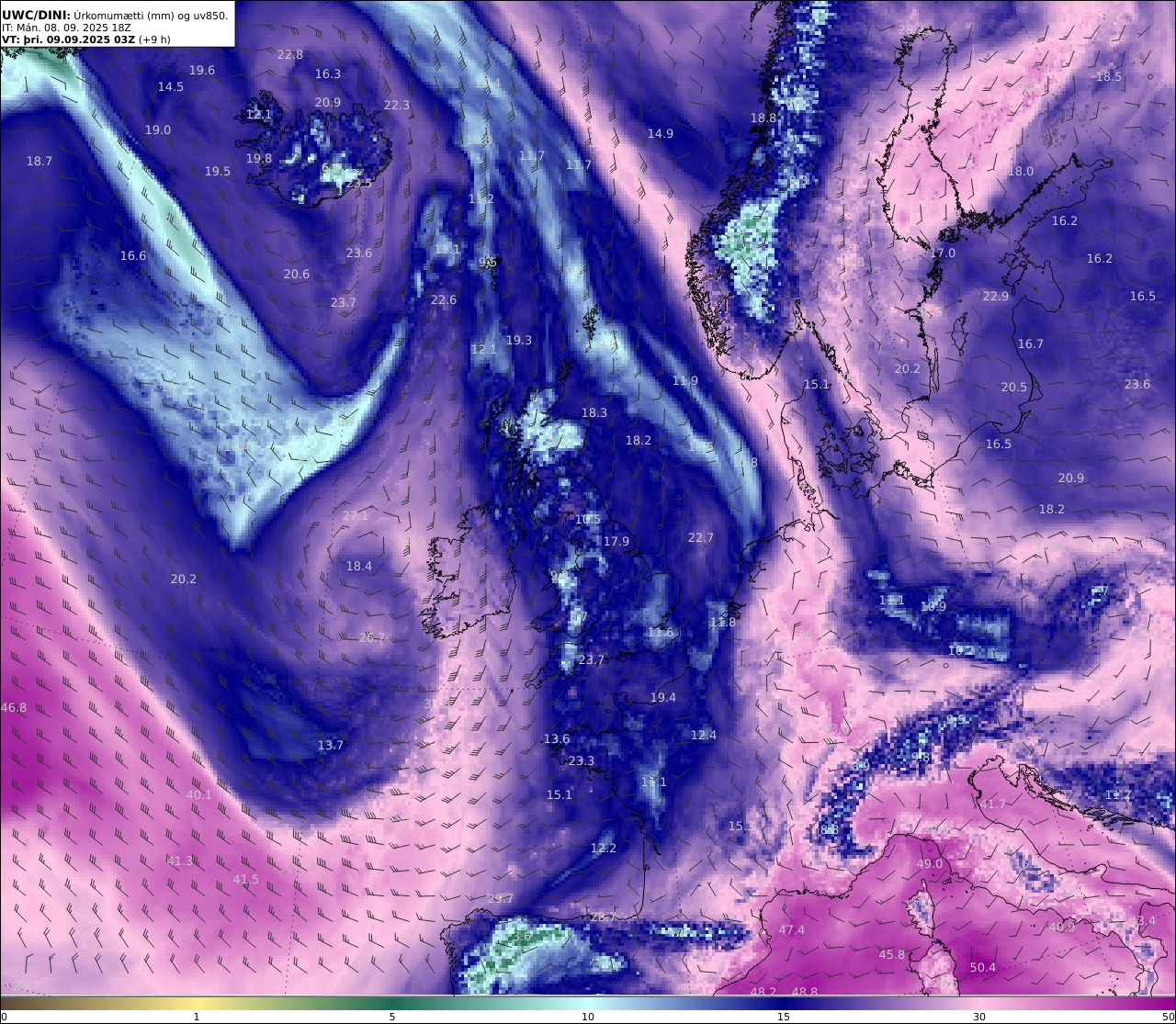Click the 18.3 value on the map
The image size is (1176, 1024).
pyautogui.click(x=594, y=412)
